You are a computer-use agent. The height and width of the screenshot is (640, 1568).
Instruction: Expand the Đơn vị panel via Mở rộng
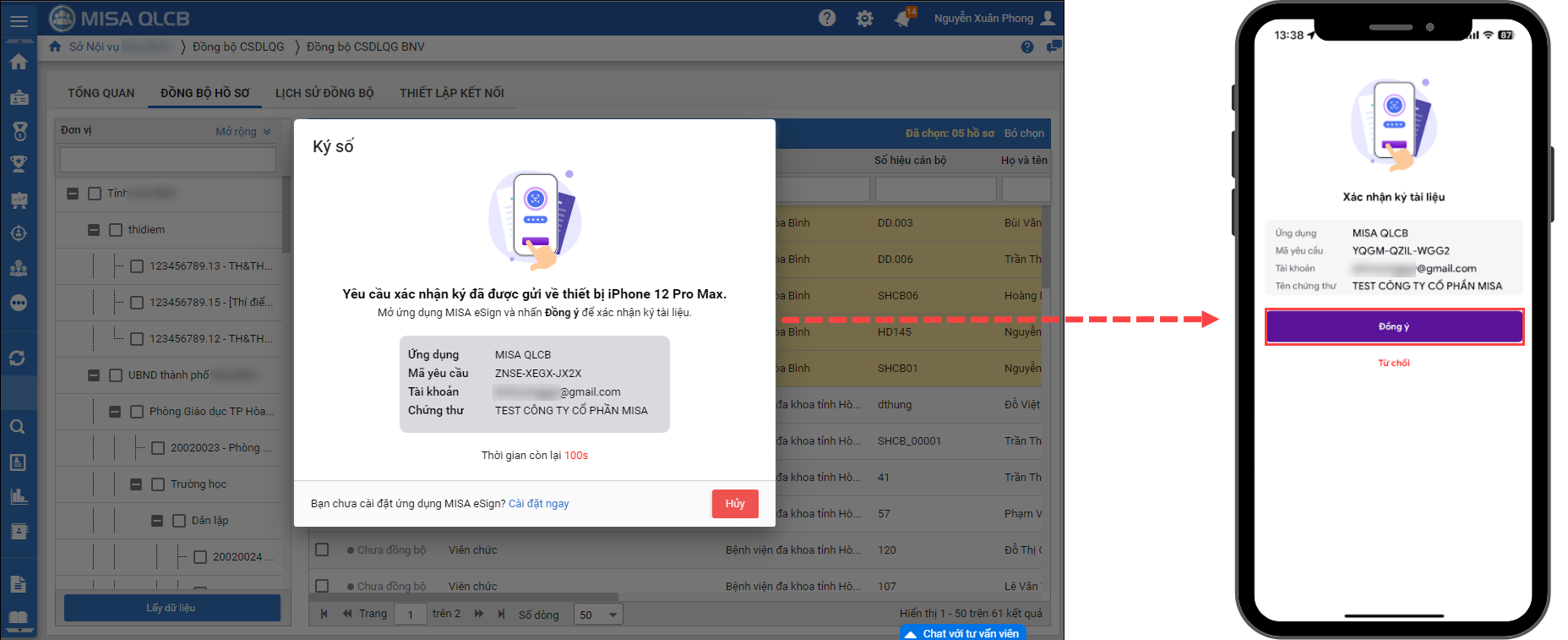[243, 132]
